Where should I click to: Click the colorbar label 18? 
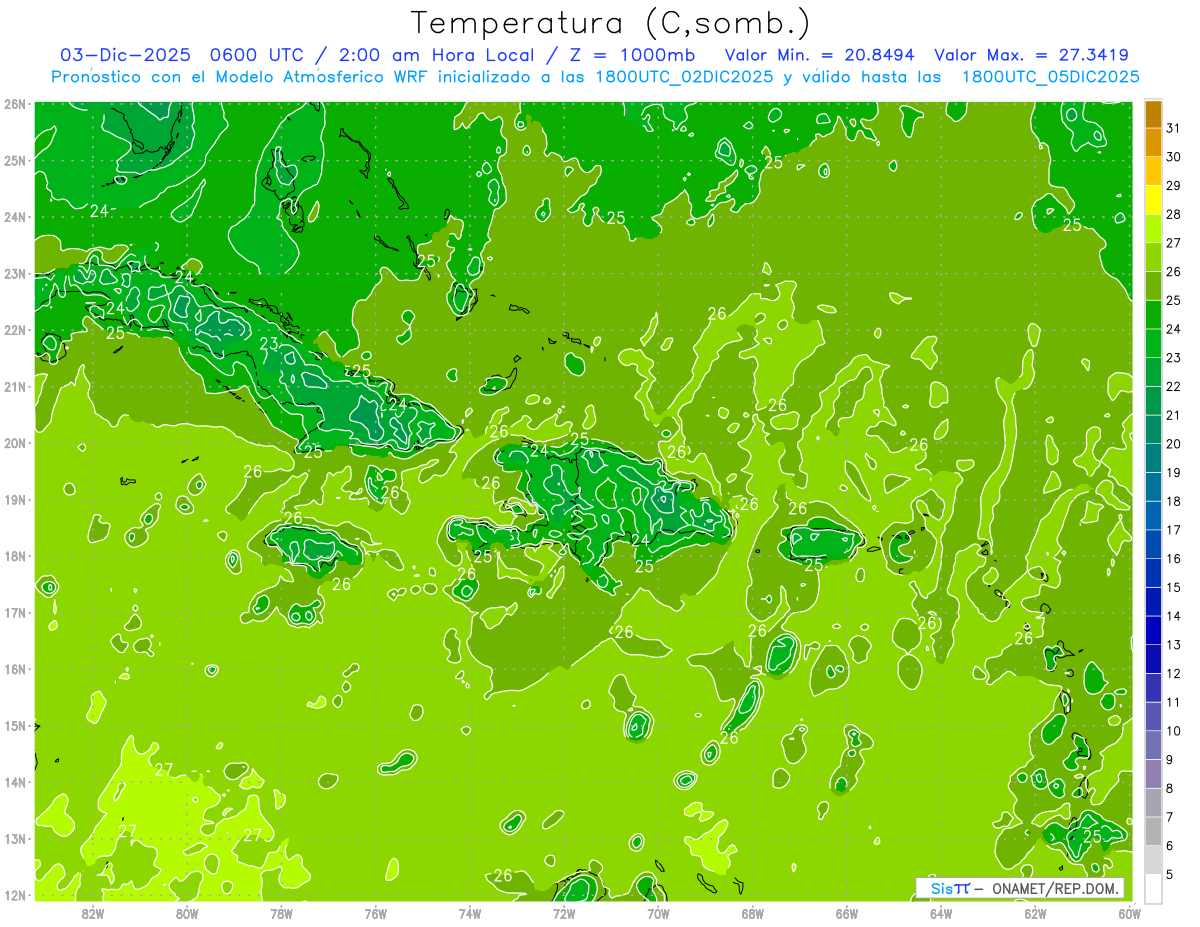click(x=1174, y=501)
